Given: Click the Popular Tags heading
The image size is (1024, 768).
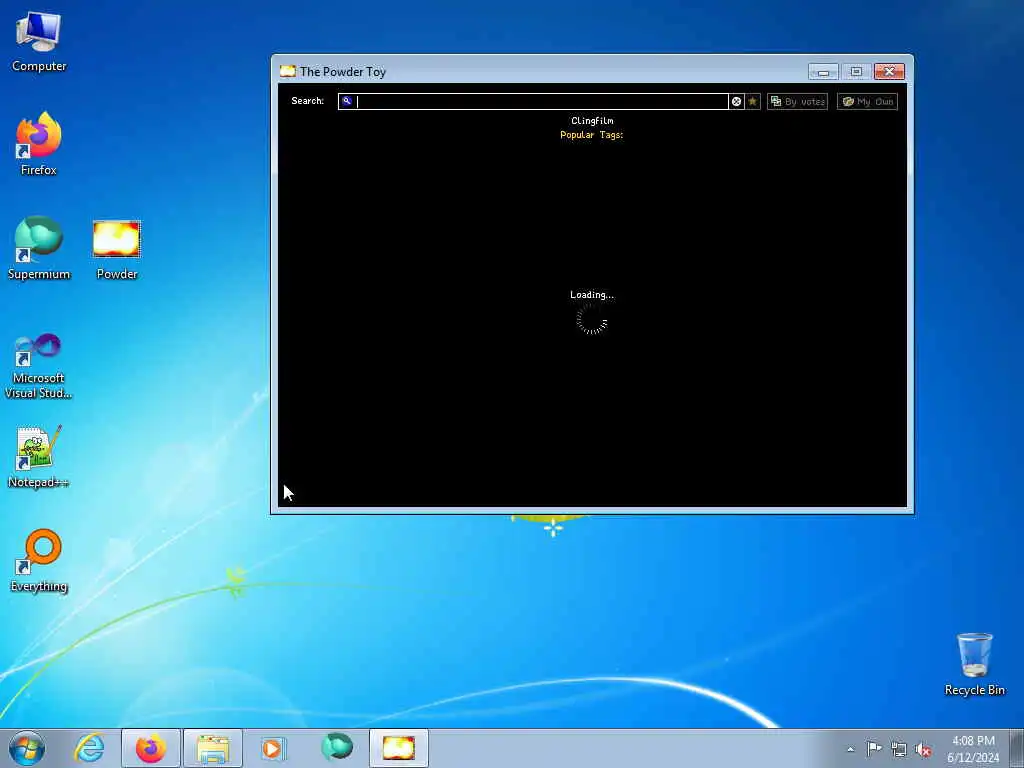Looking at the screenshot, I should pos(592,135).
